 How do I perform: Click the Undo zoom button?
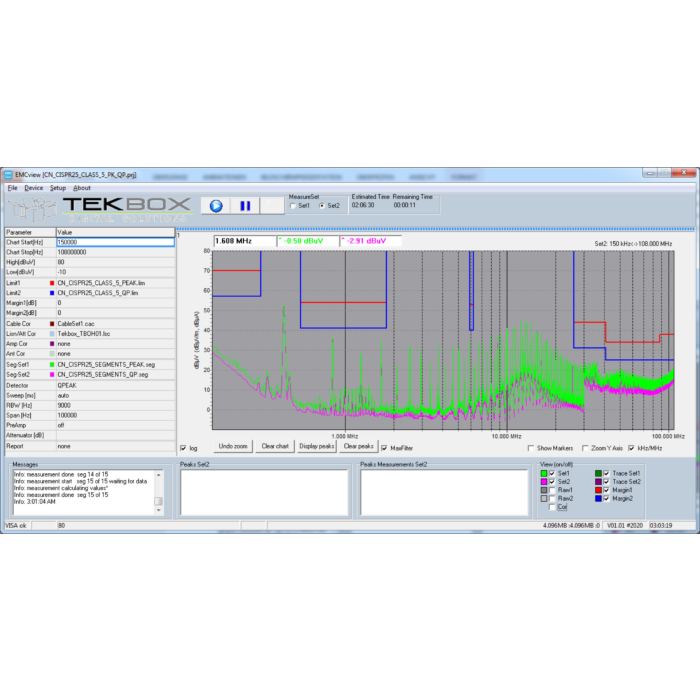pos(233,447)
